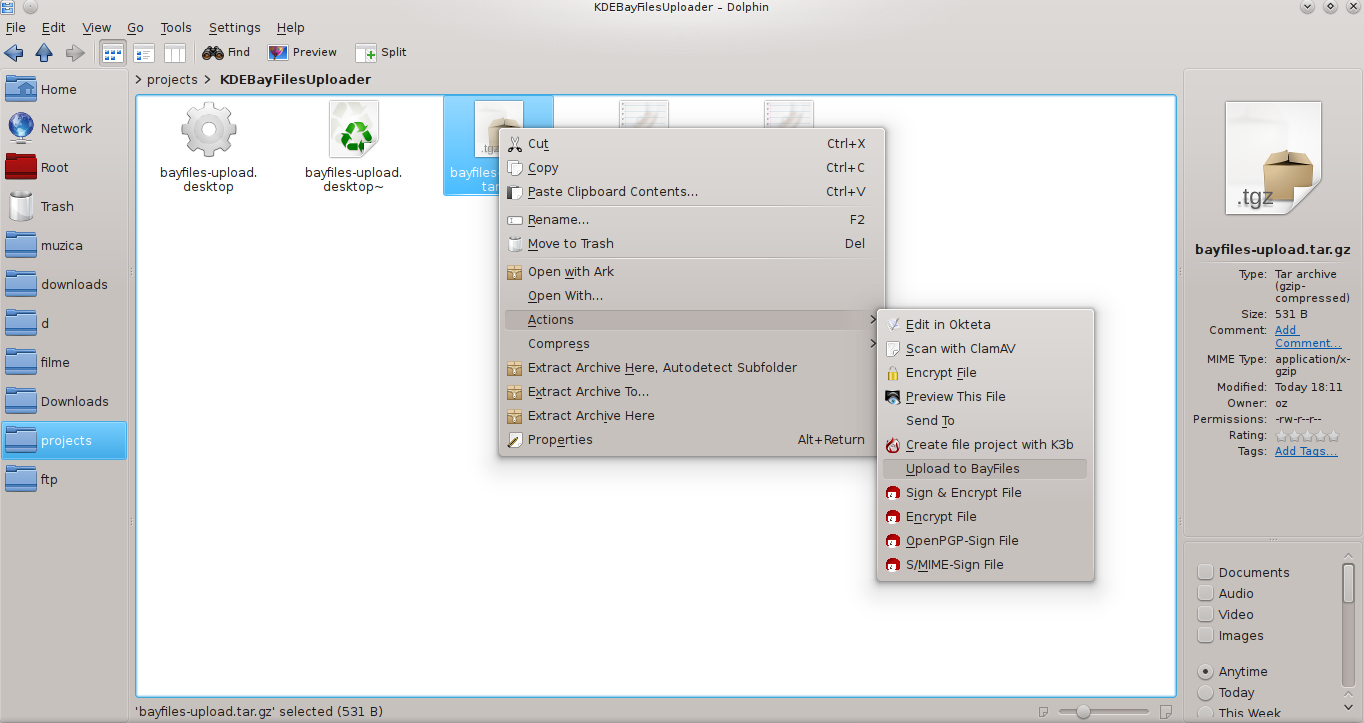Choose Extract Archive To...
1364x723 pixels.
pos(691,392)
